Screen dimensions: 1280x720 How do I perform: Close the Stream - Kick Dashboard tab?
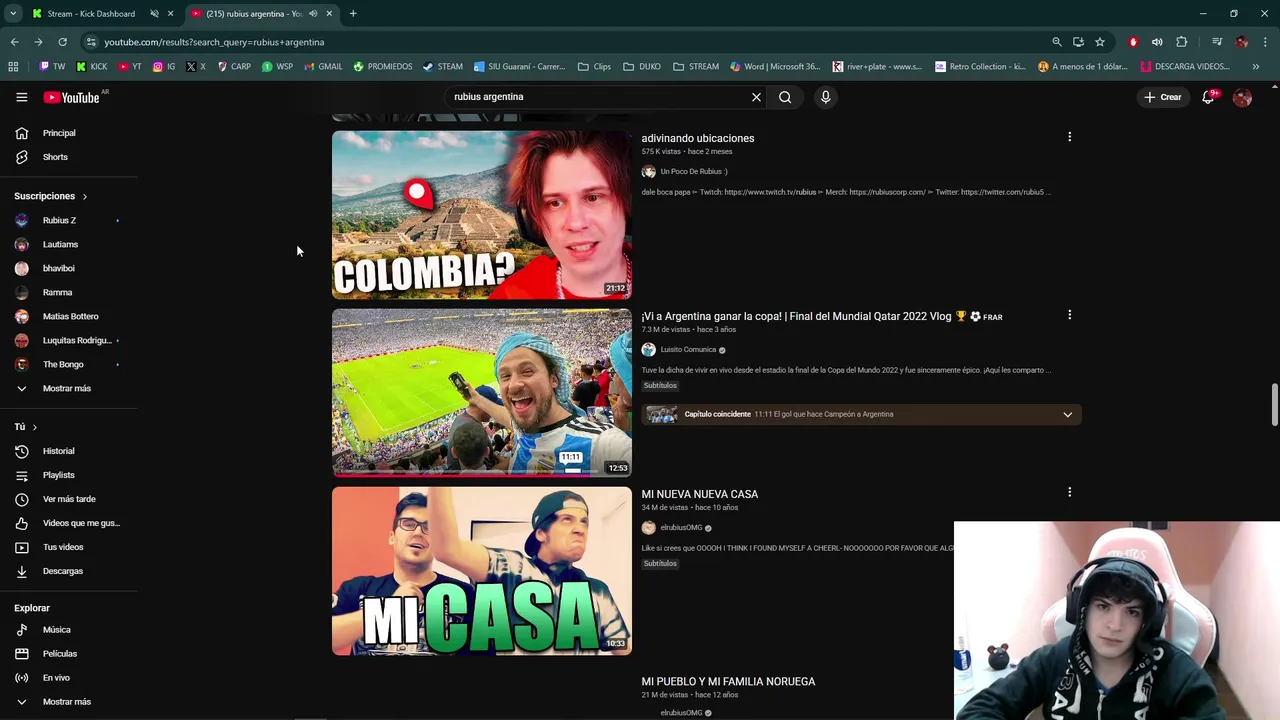tap(170, 14)
